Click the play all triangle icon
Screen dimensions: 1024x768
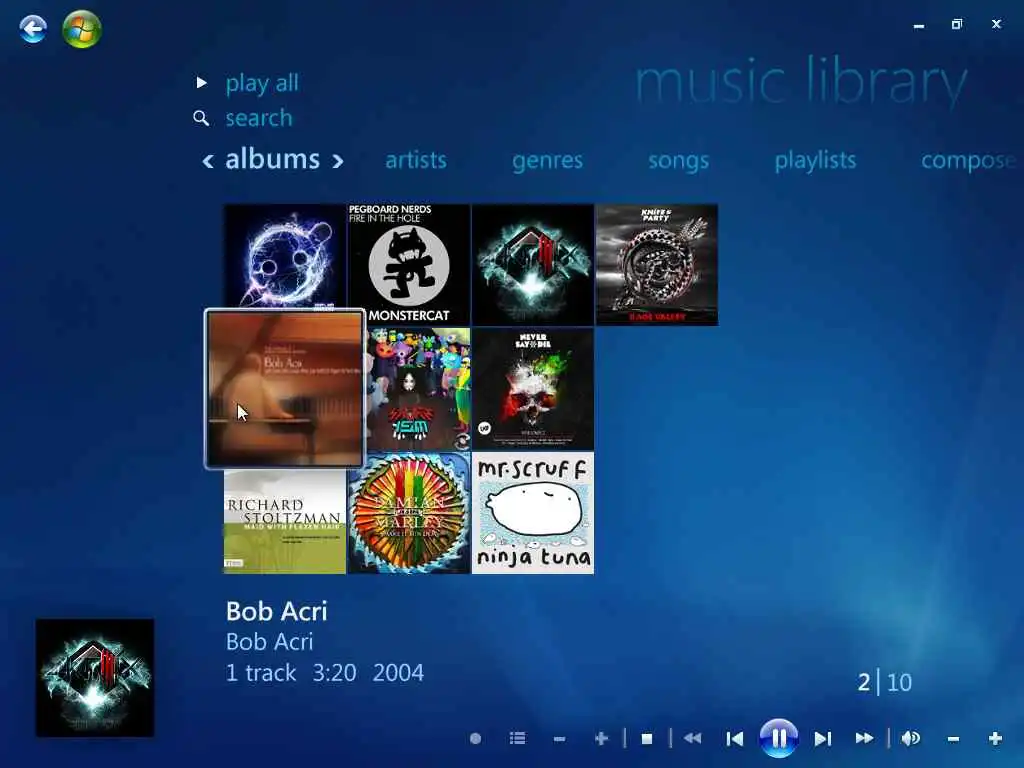(x=202, y=82)
